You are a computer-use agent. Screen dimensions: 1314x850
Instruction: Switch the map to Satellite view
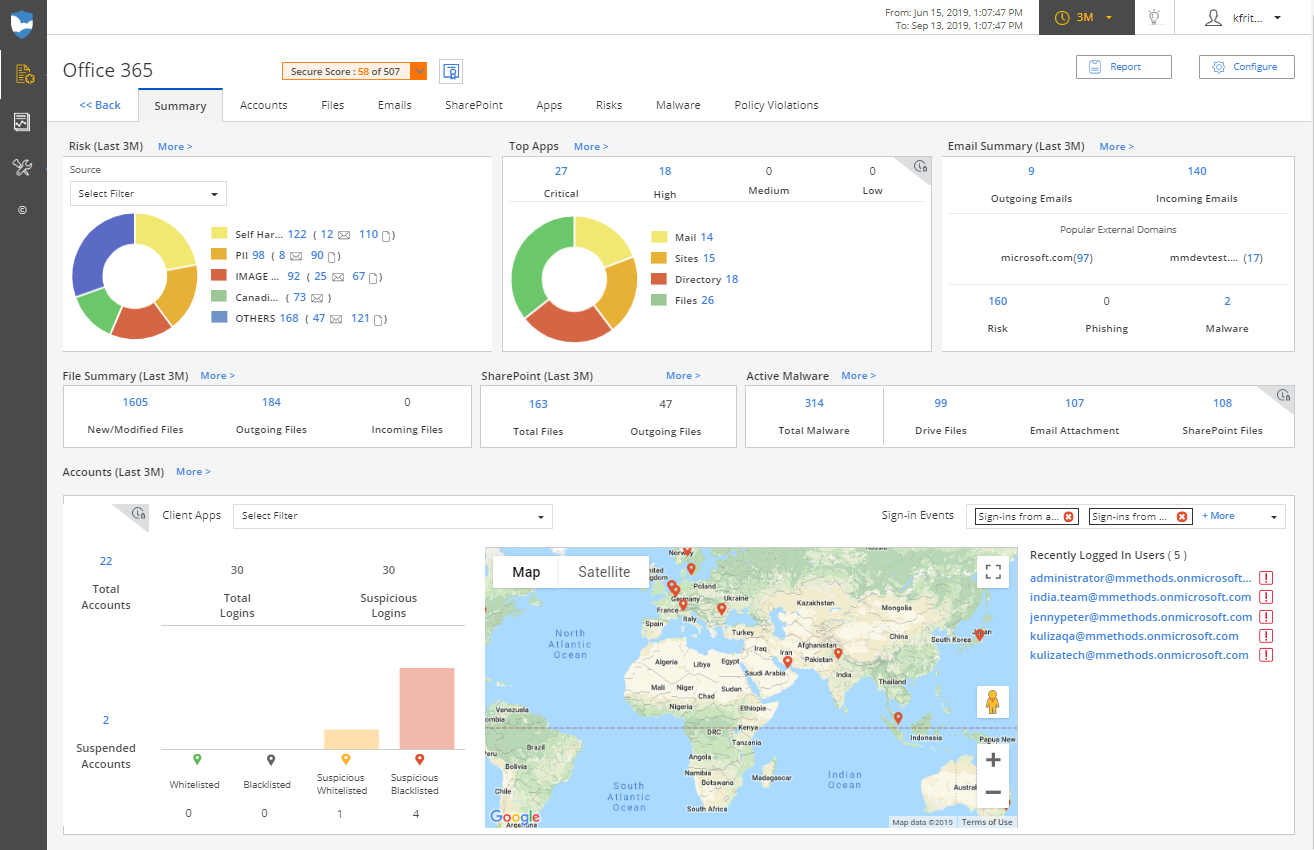[604, 572]
